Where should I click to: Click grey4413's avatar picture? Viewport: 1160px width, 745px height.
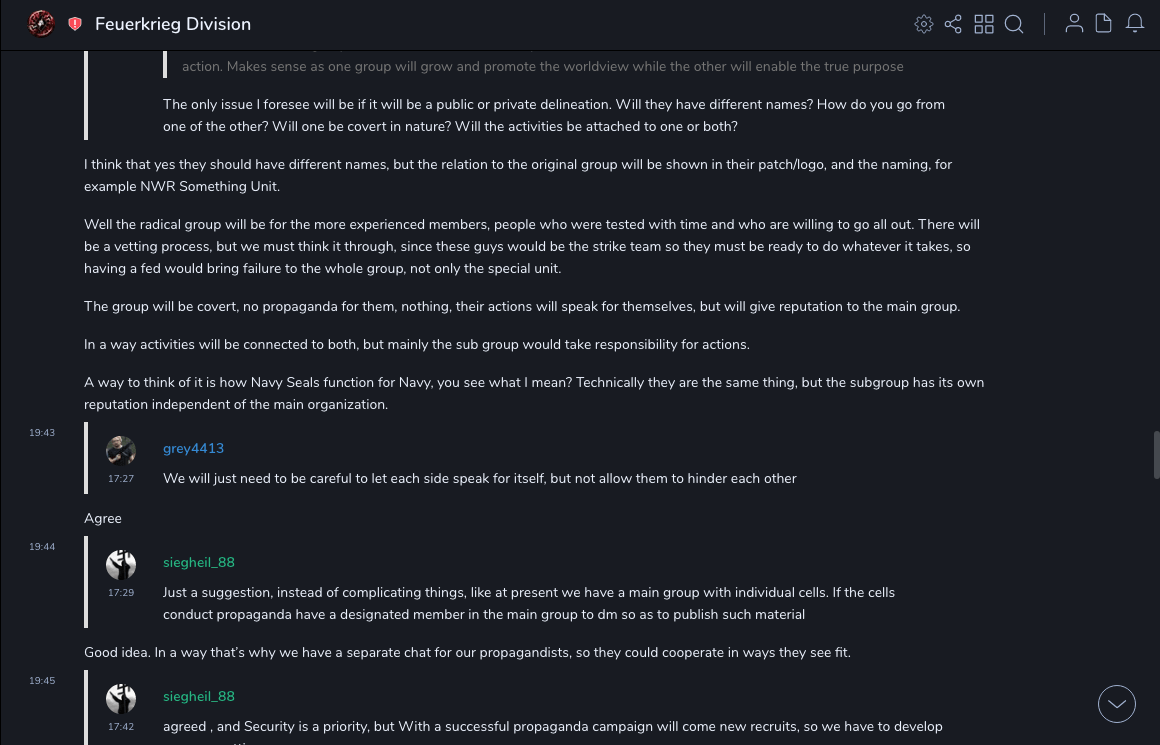coord(121,451)
